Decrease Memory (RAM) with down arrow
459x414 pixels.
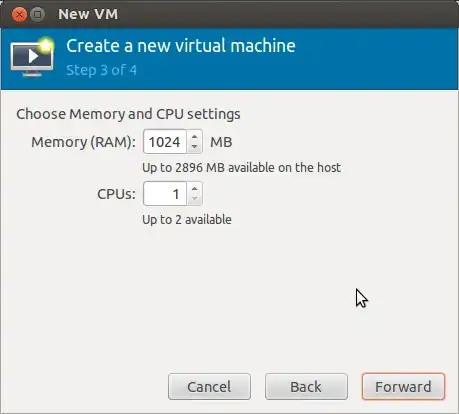[195, 147]
